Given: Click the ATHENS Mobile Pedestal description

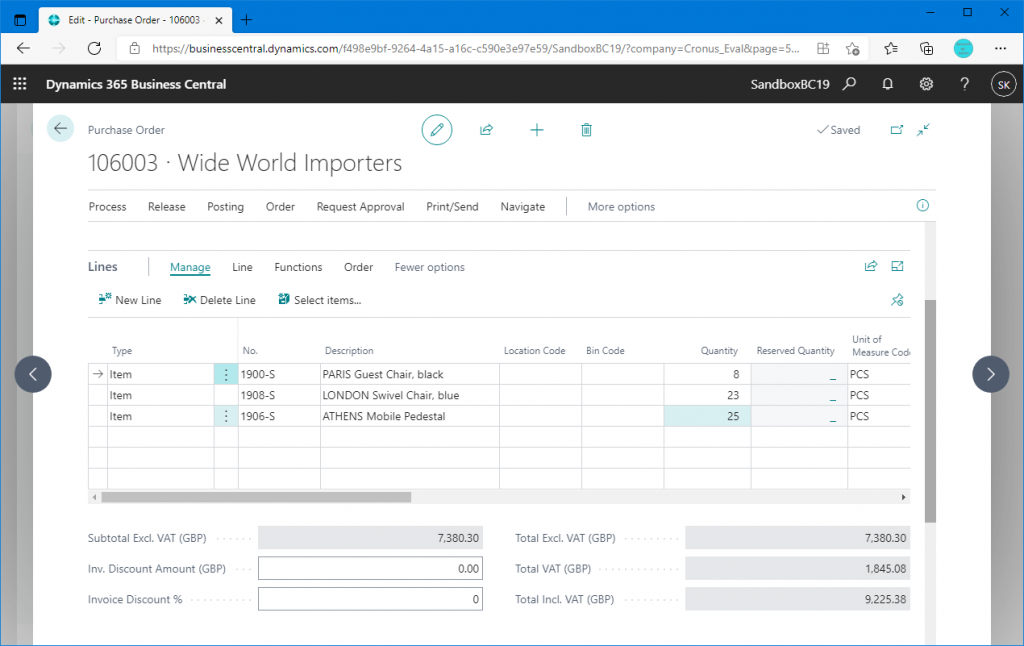Looking at the screenshot, I should [384, 416].
